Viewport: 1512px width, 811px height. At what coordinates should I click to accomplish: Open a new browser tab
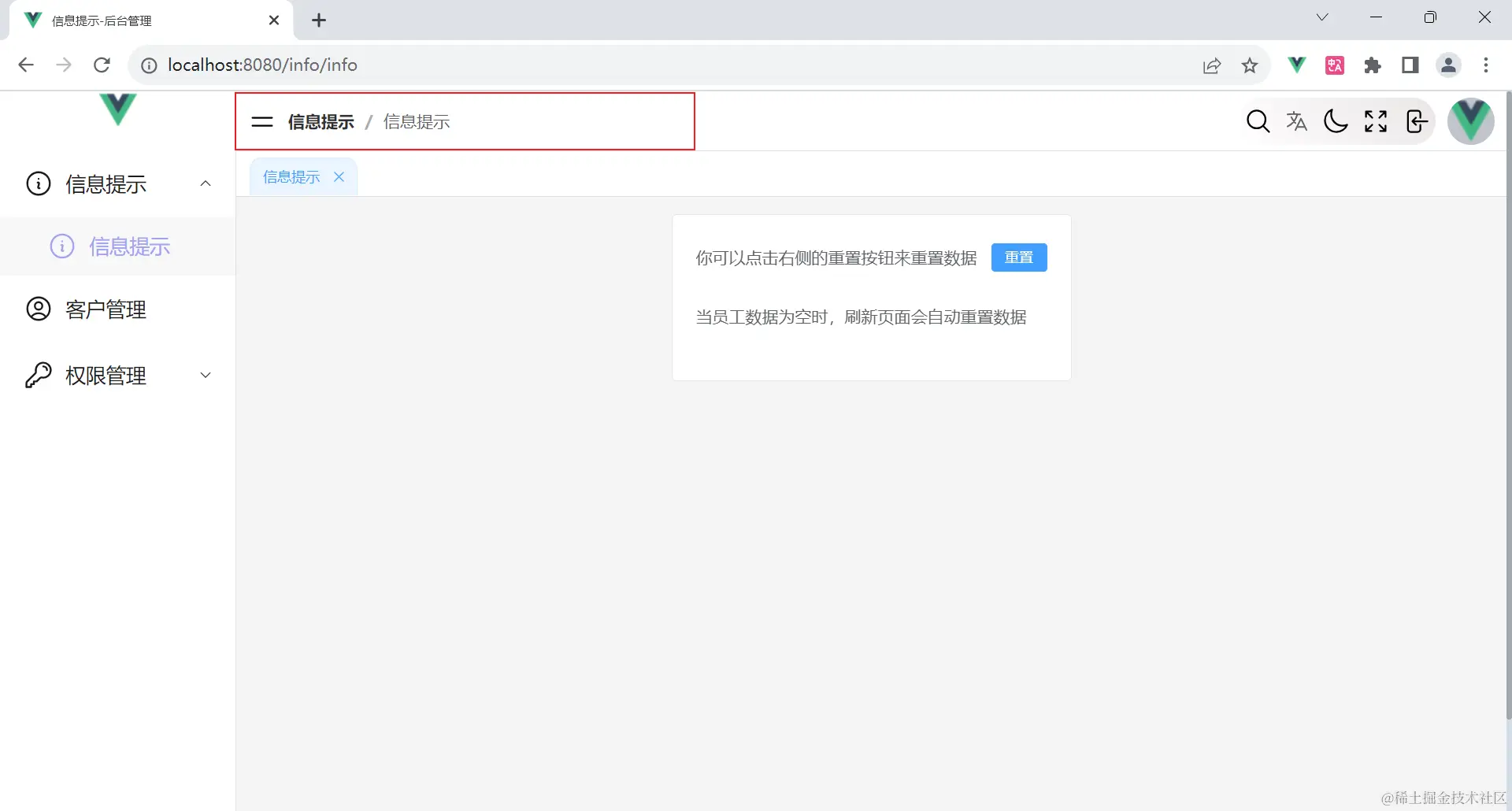(319, 20)
